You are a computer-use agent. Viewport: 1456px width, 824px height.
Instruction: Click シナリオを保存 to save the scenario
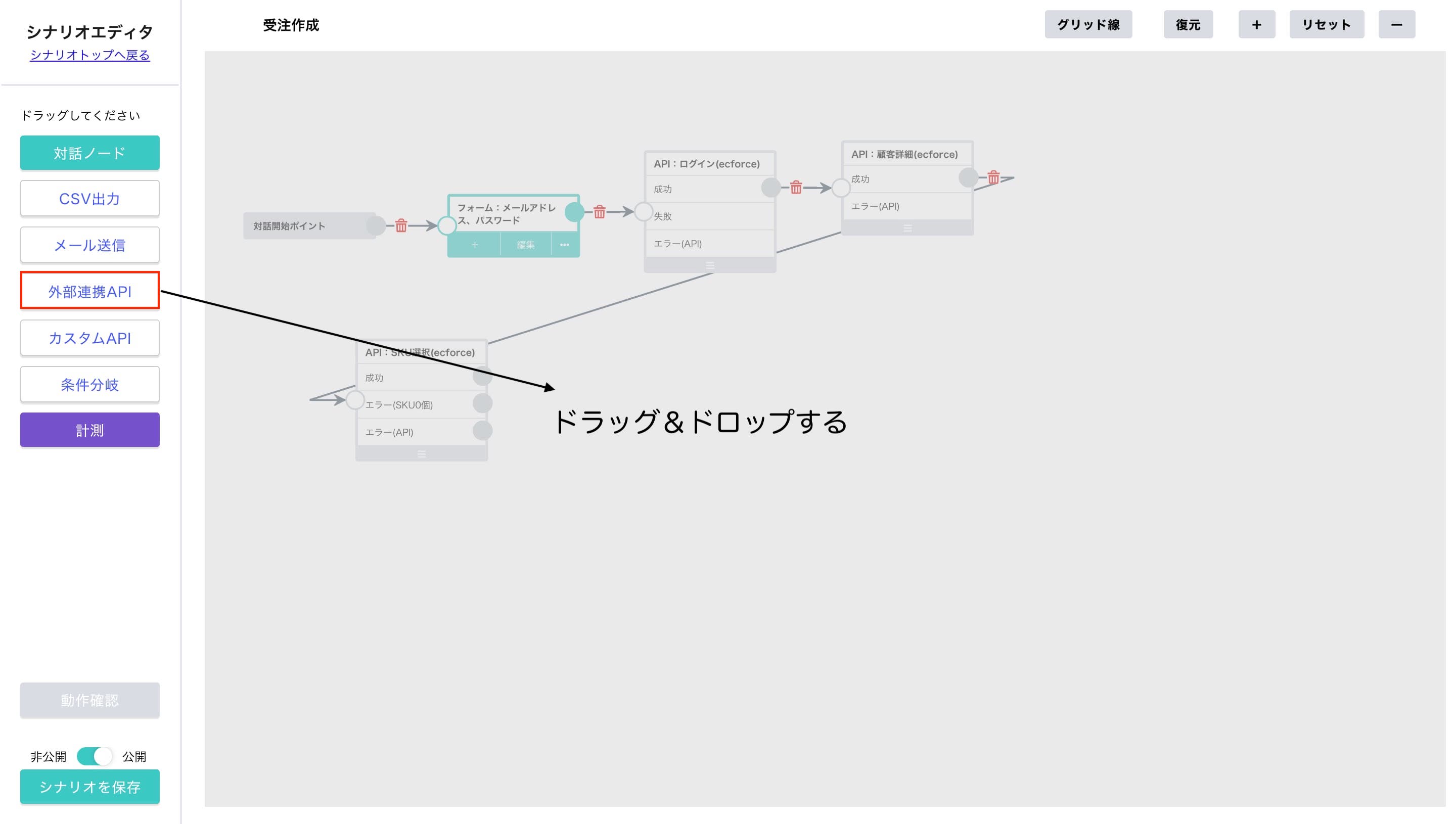(x=90, y=787)
